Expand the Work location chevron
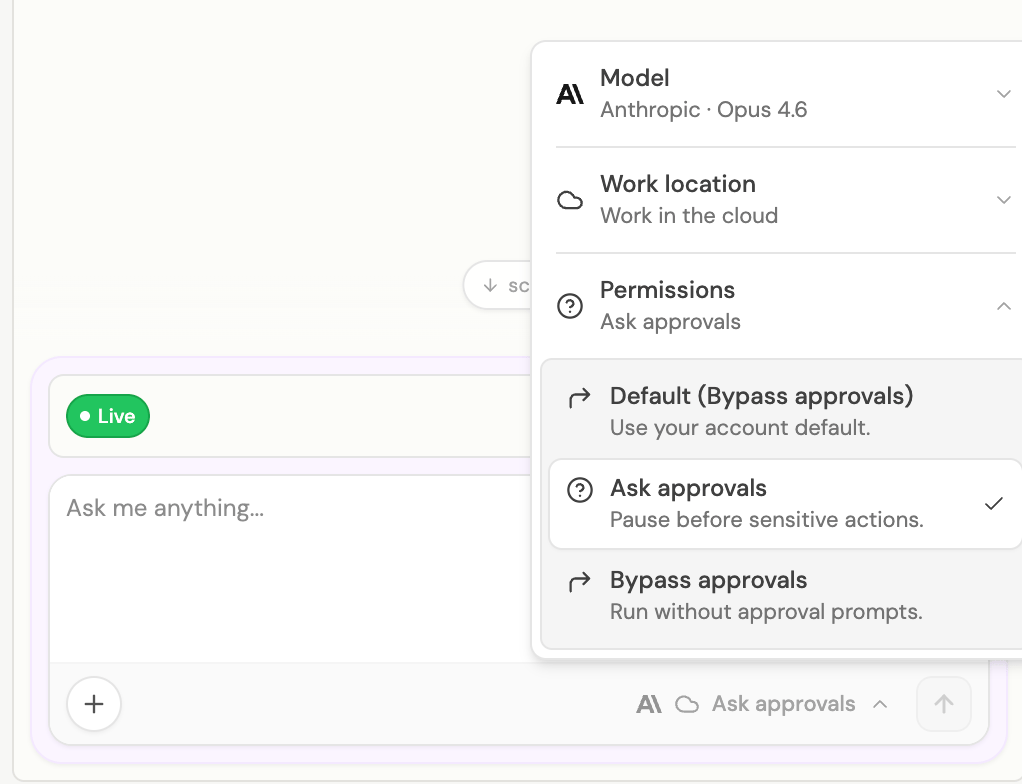1022x784 pixels. coord(1003,199)
